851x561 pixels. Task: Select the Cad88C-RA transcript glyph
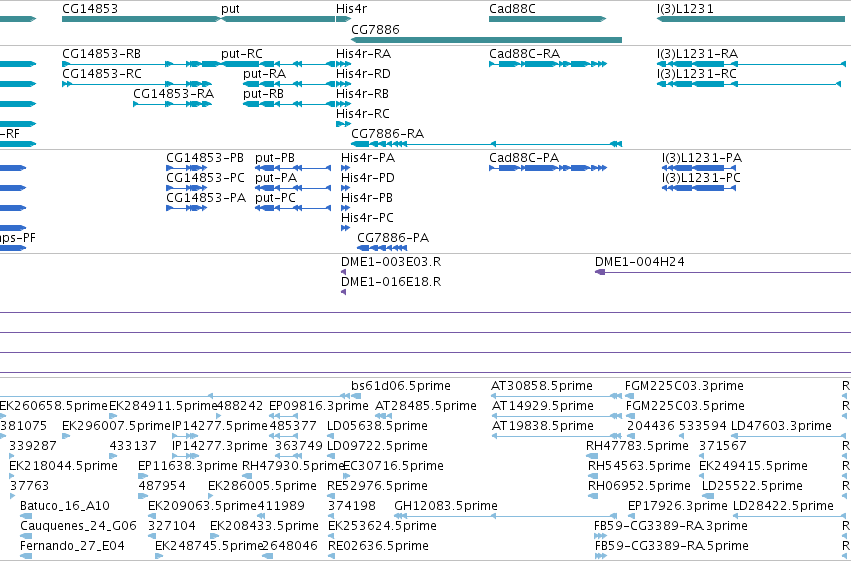coord(548,64)
